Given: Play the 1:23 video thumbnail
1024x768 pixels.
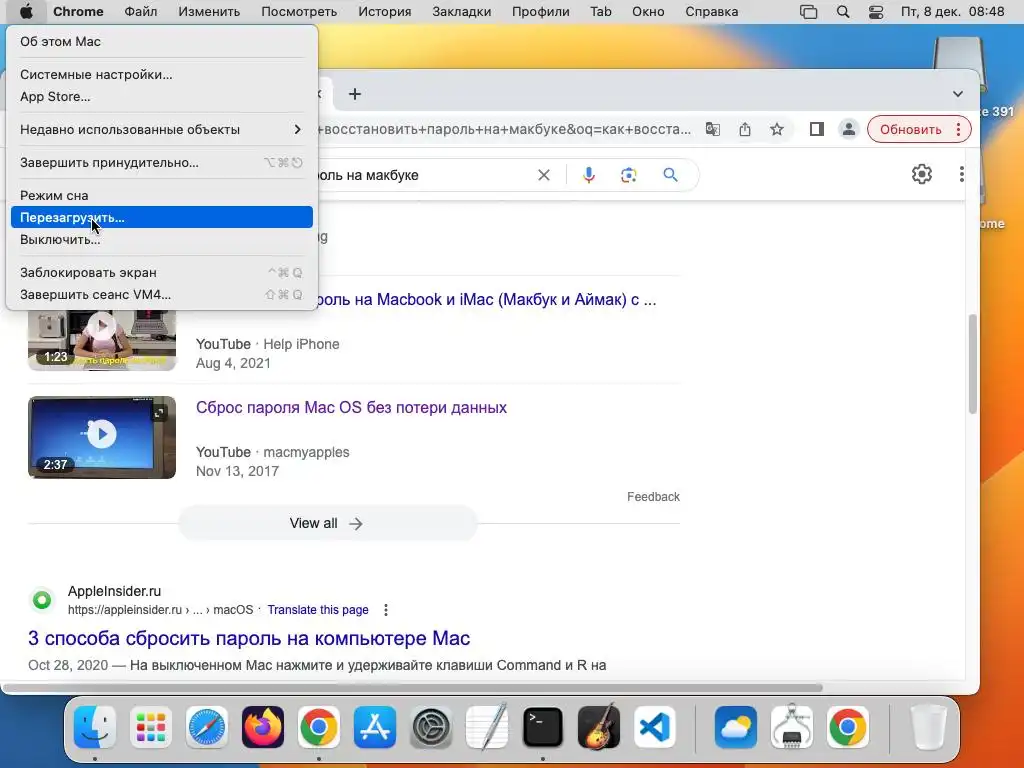Looking at the screenshot, I should (102, 340).
